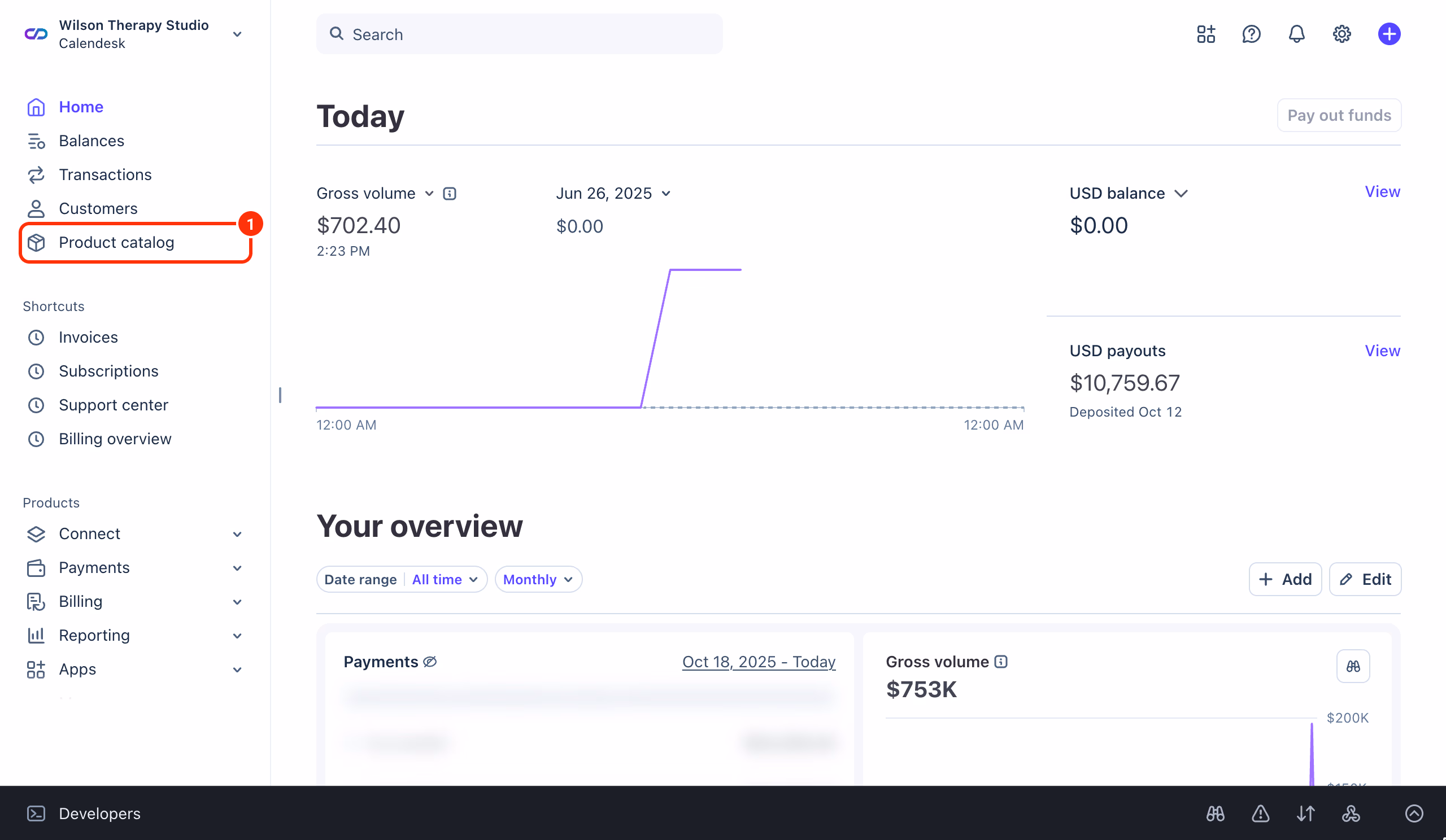Click the Gross volume info icon in Today section
1446x840 pixels.
point(449,194)
